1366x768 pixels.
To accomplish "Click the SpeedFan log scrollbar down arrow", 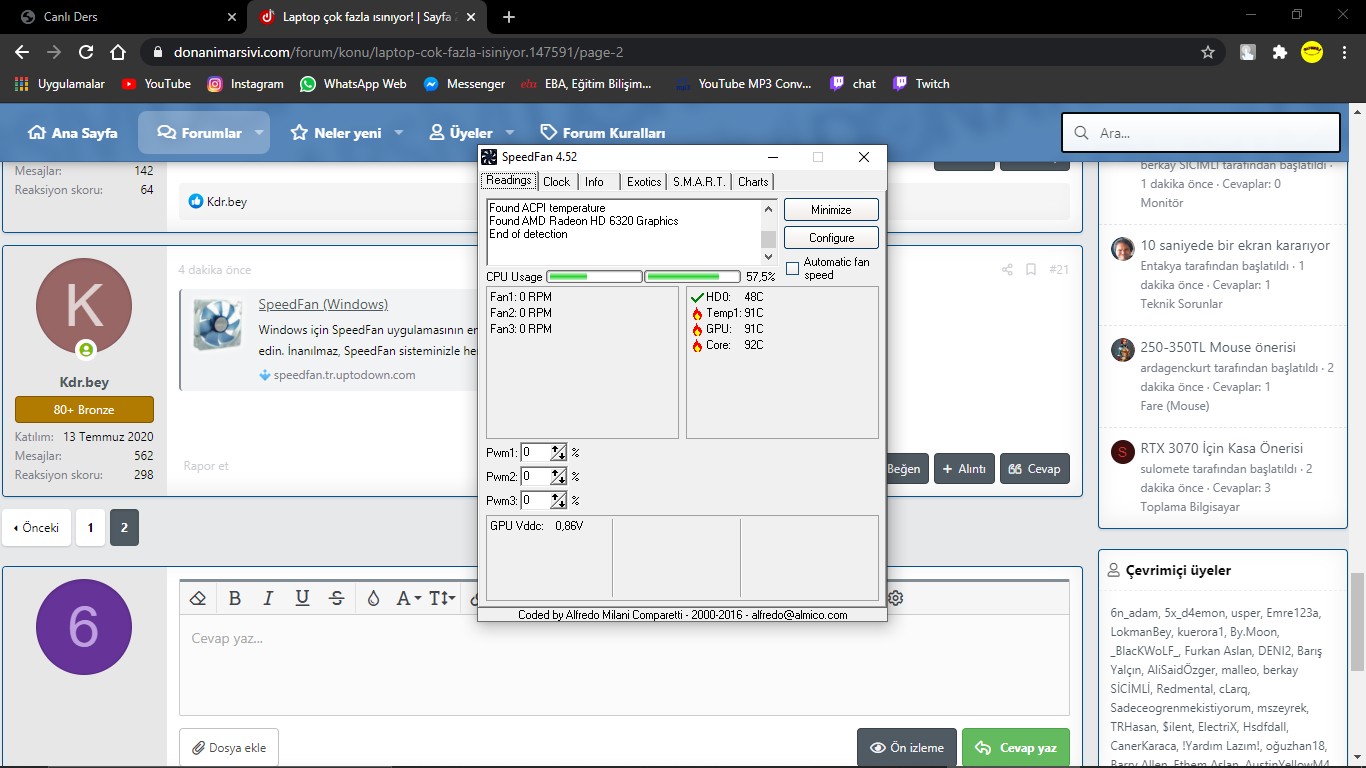I will click(769, 257).
